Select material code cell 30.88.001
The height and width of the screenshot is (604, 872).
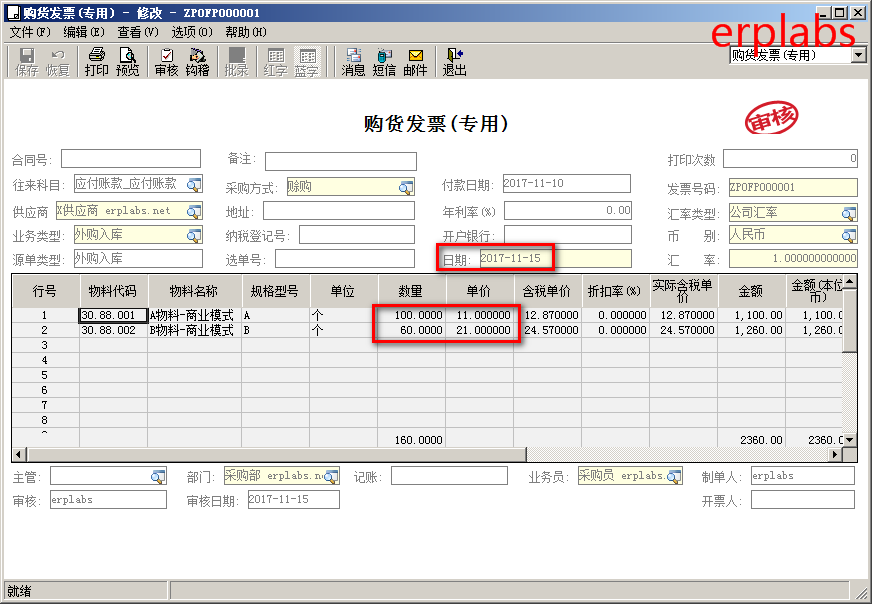(x=113, y=315)
